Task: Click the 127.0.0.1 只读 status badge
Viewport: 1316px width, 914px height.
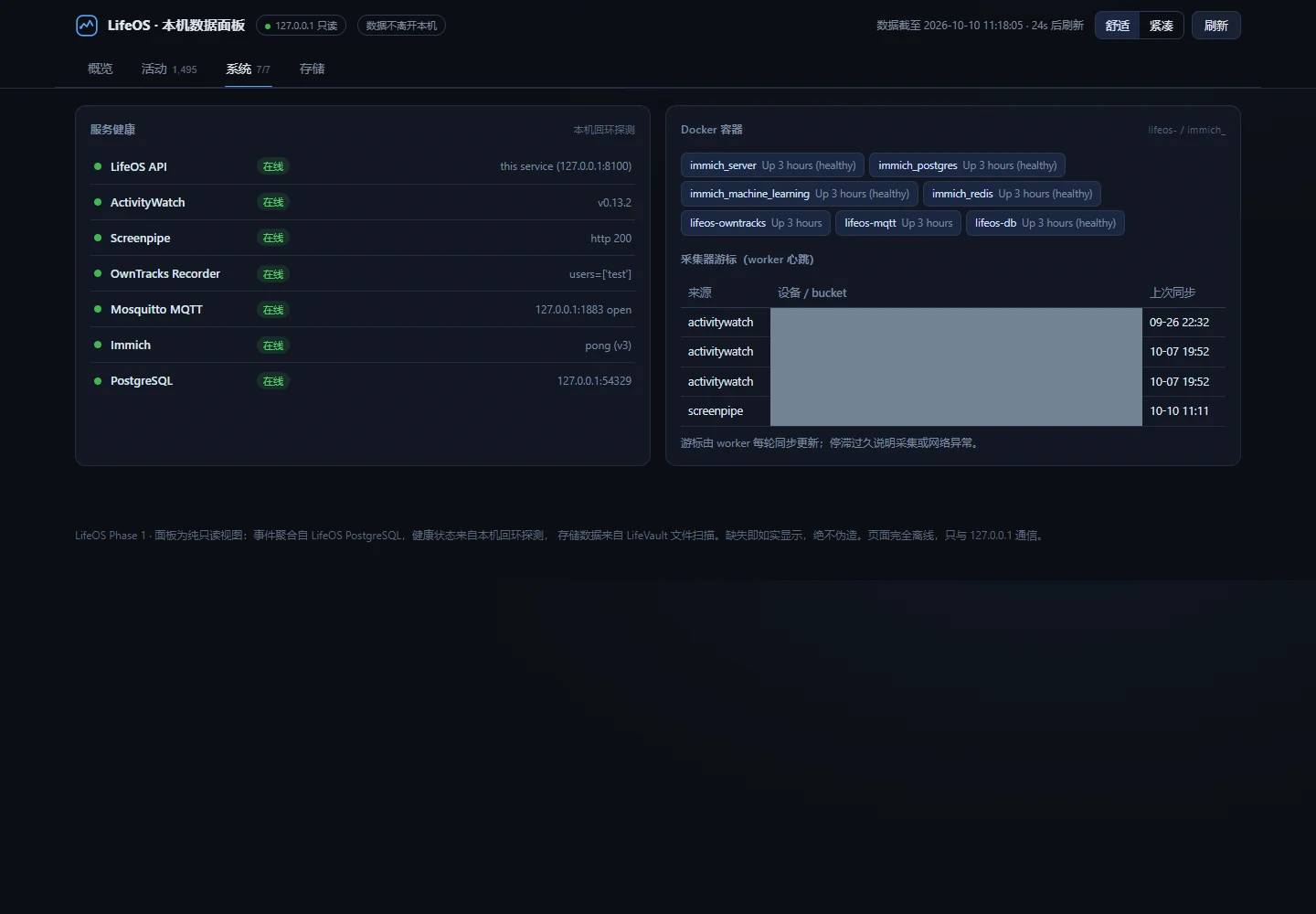Action: (302, 26)
